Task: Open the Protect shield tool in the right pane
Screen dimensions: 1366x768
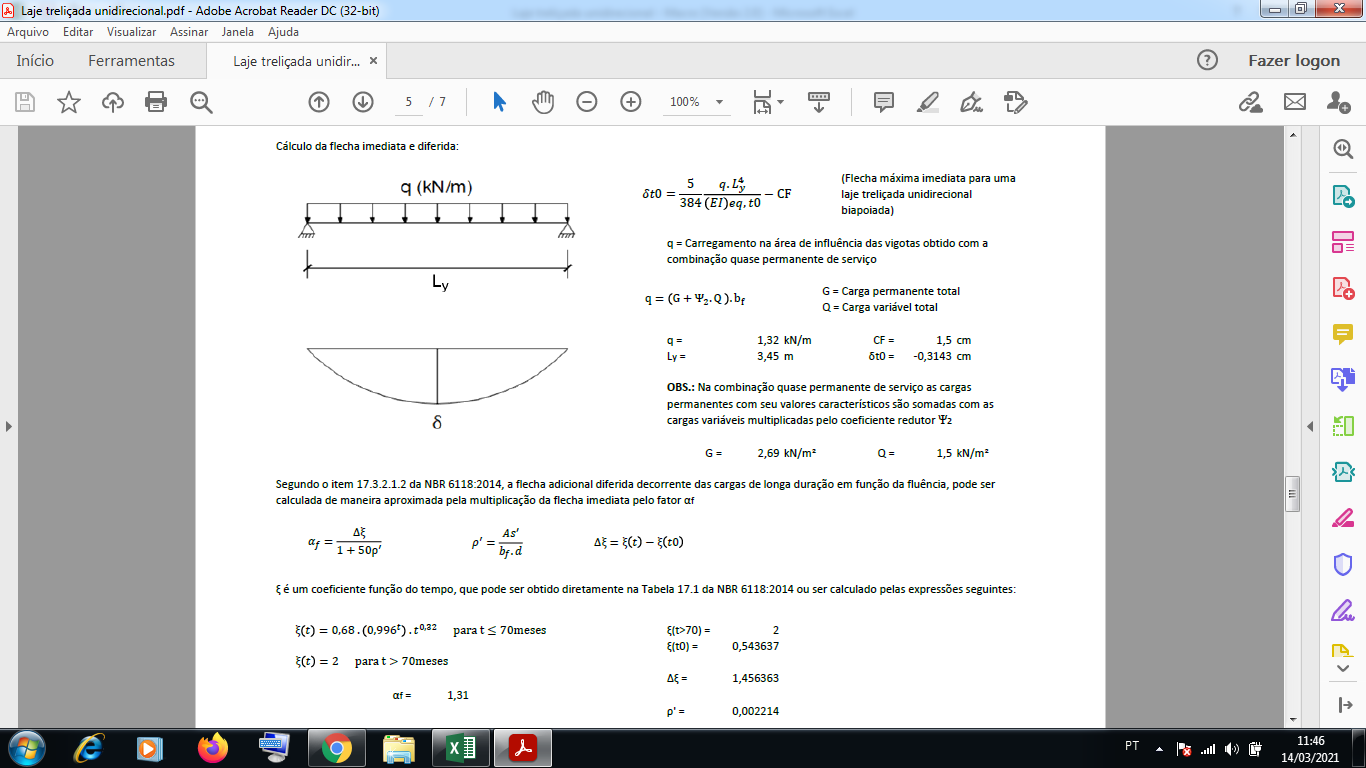Action: (1342, 564)
